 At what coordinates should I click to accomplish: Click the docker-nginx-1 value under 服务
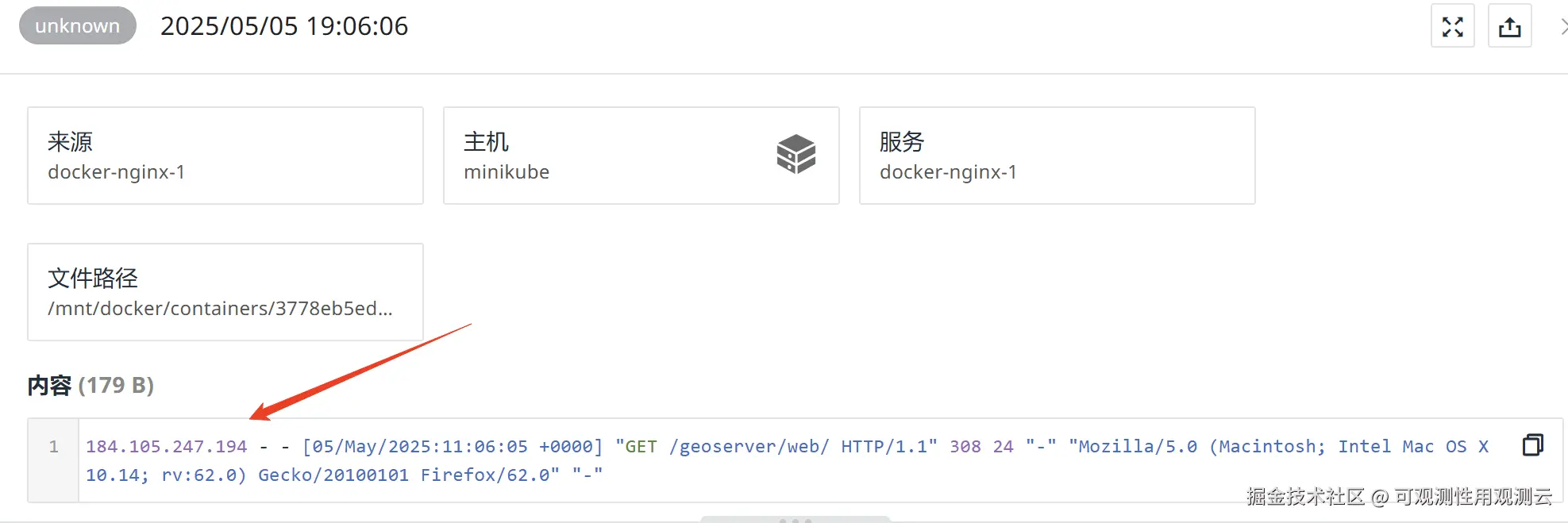click(x=948, y=172)
